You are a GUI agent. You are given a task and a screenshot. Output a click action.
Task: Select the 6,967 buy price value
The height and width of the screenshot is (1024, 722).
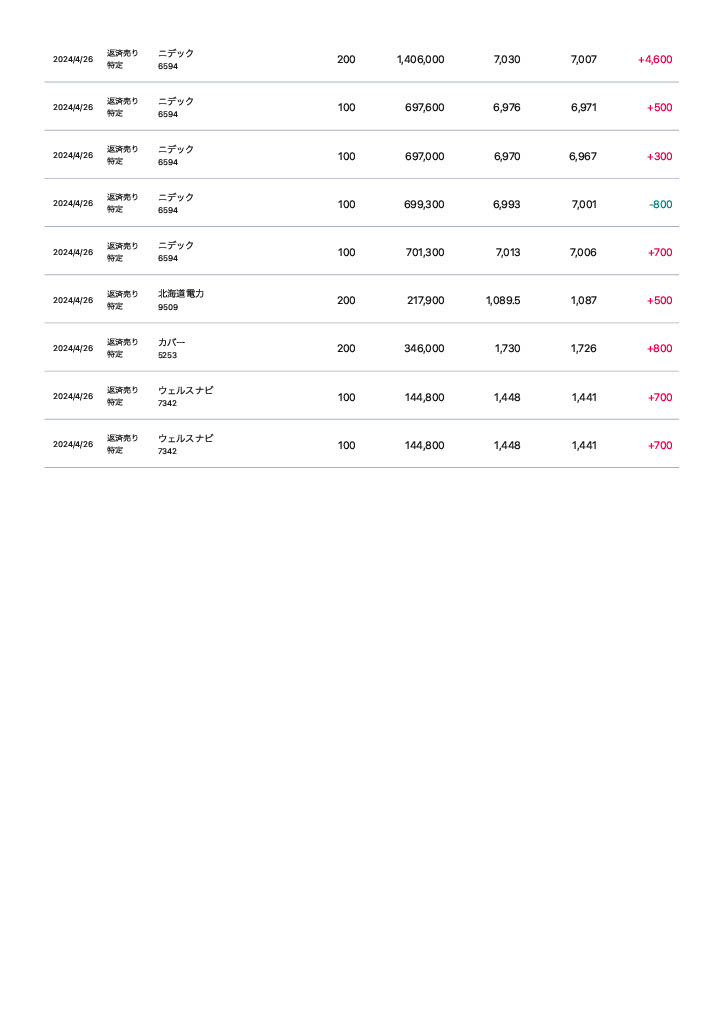coord(583,157)
